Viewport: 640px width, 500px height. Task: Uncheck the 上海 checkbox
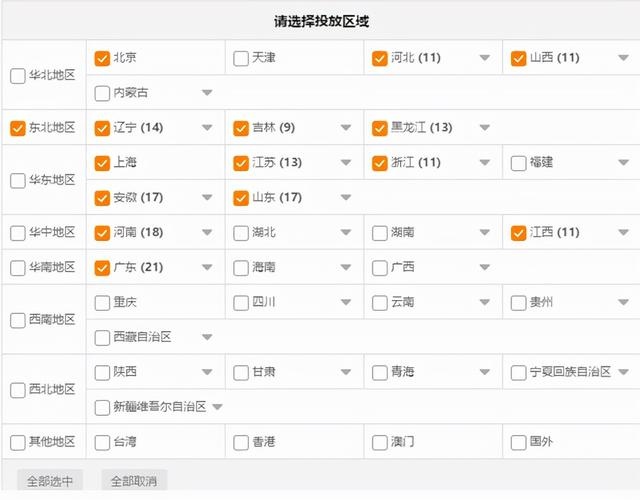click(x=102, y=163)
